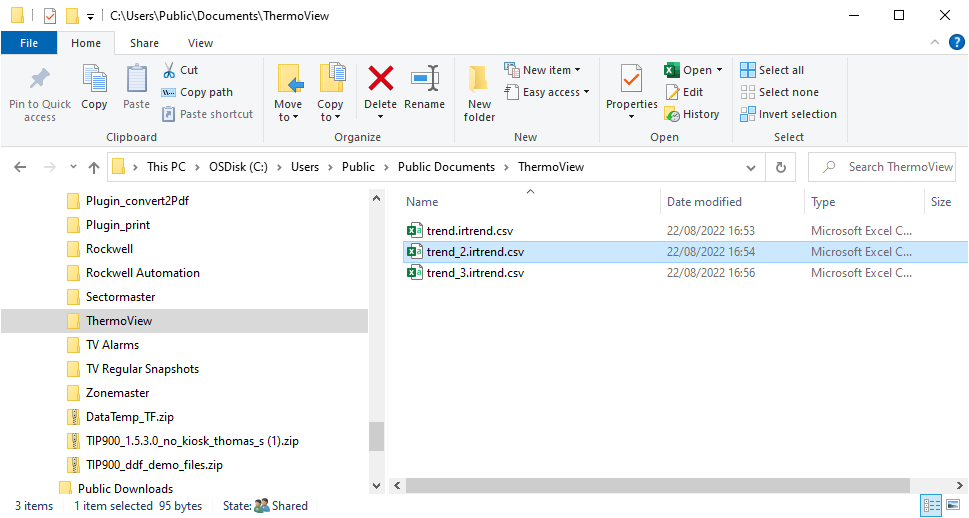Select TIP900_ddf_demo_files.zip in the tree

(154, 465)
